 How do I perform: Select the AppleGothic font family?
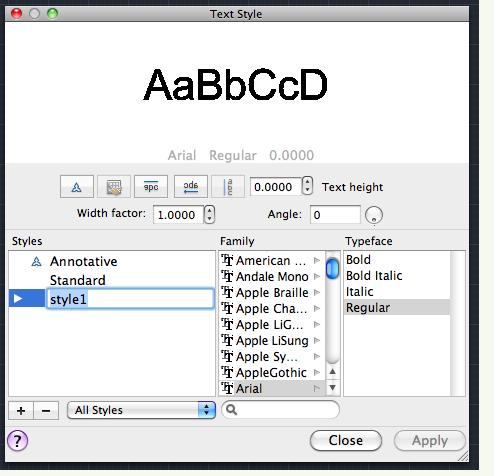point(271,372)
